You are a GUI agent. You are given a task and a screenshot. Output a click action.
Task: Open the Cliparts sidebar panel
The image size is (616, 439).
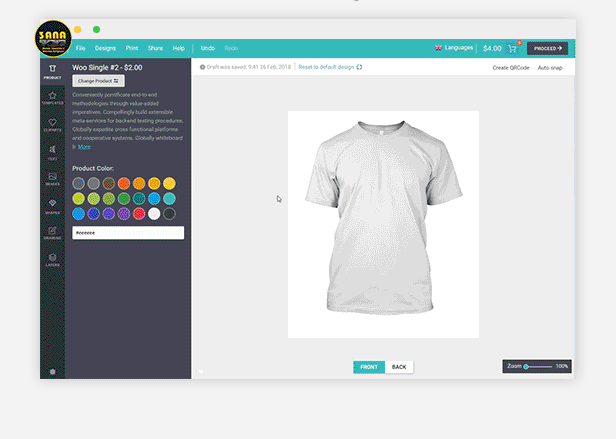tap(52, 125)
